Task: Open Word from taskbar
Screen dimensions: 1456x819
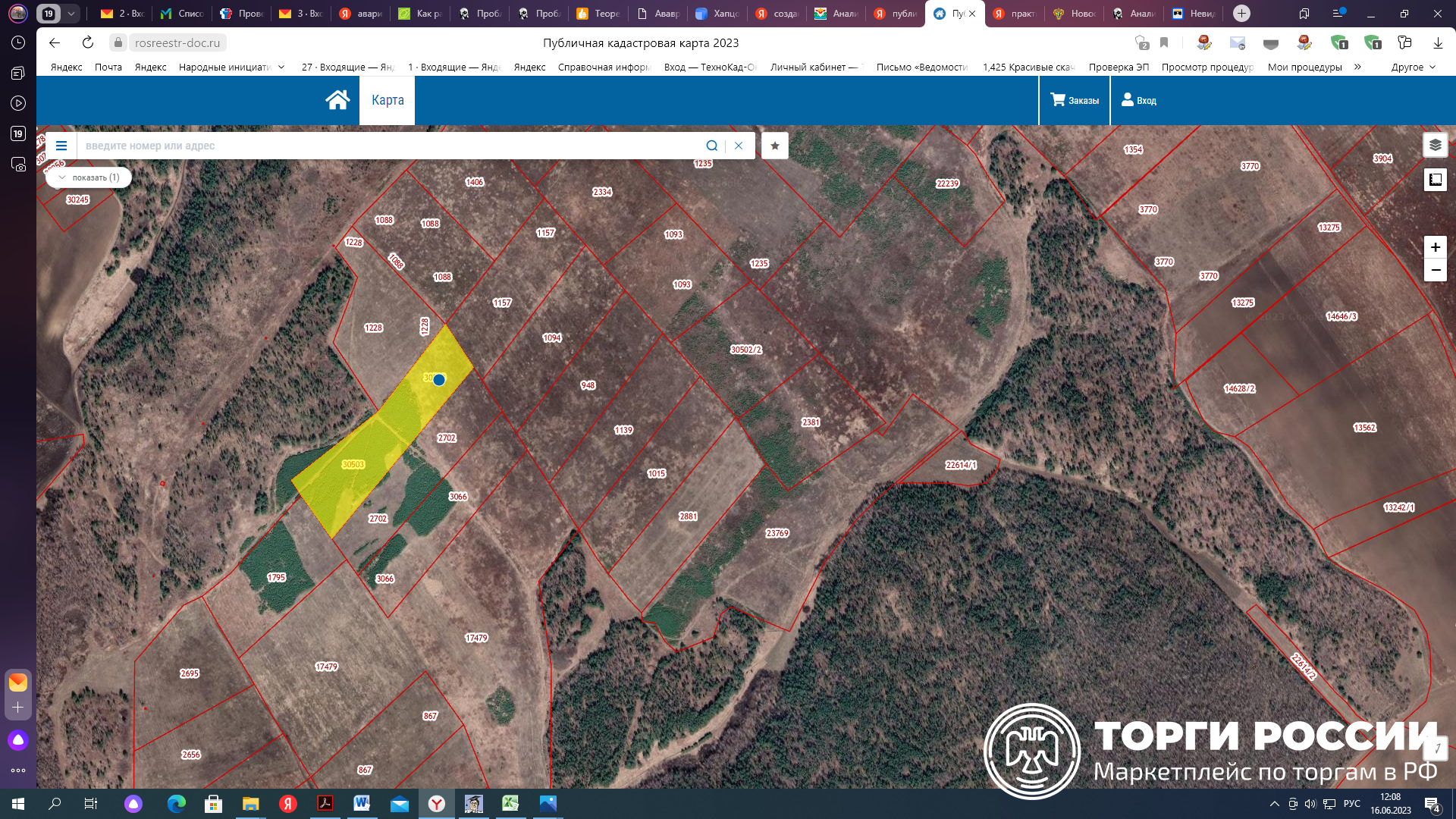Action: [x=362, y=804]
